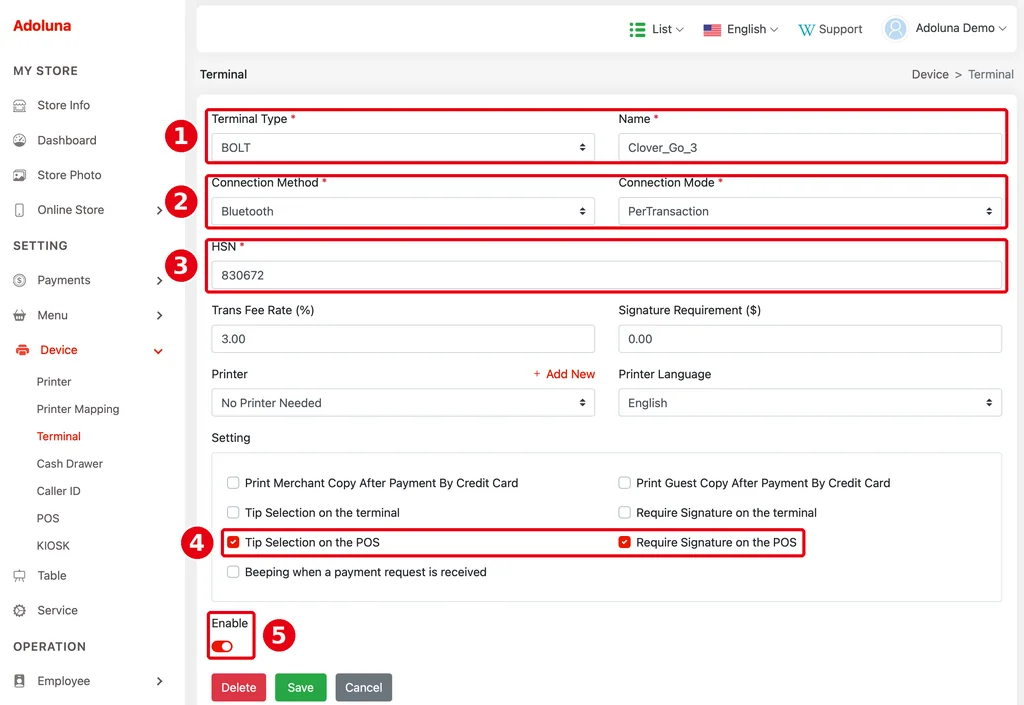Click the Store Photo image icon
1024x705 pixels.
(20, 175)
